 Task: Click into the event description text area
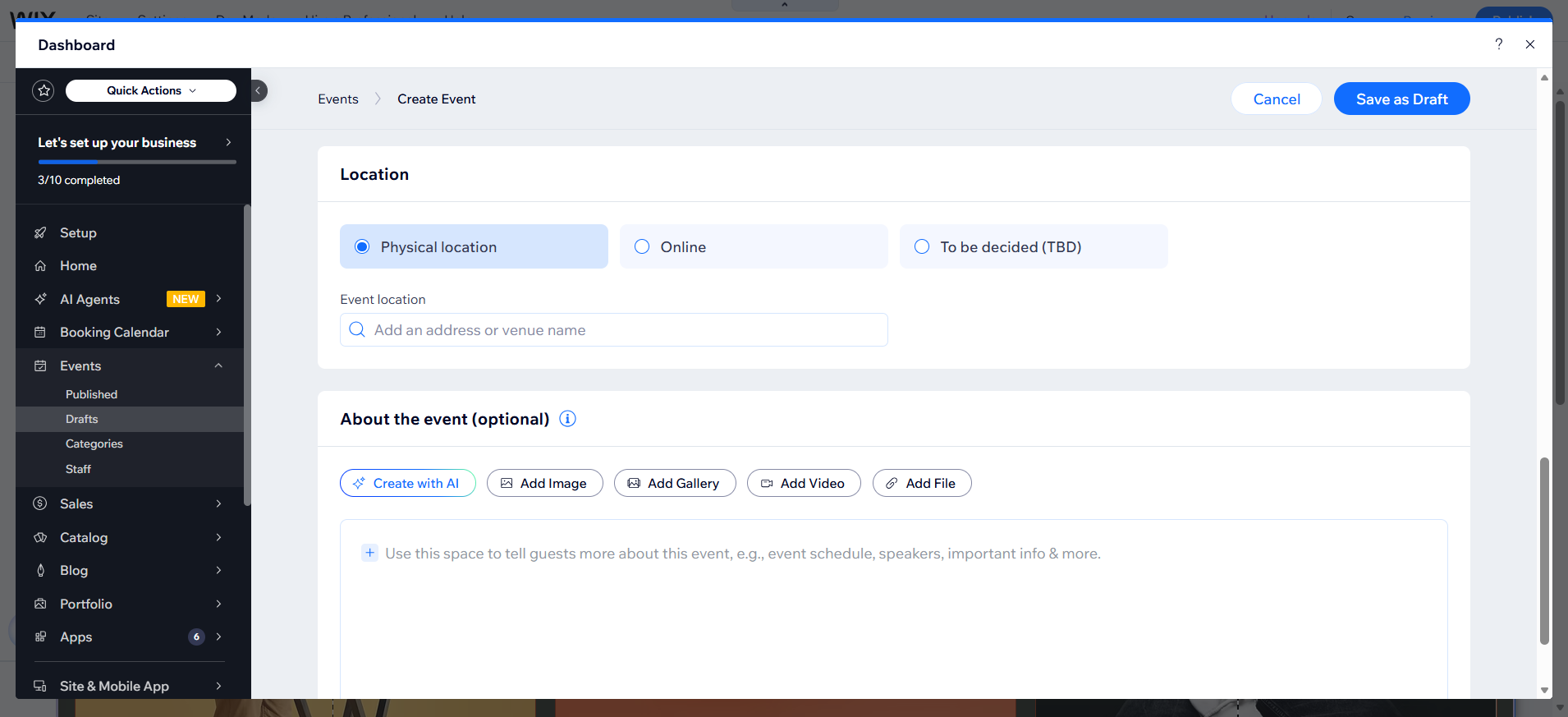[x=893, y=609]
